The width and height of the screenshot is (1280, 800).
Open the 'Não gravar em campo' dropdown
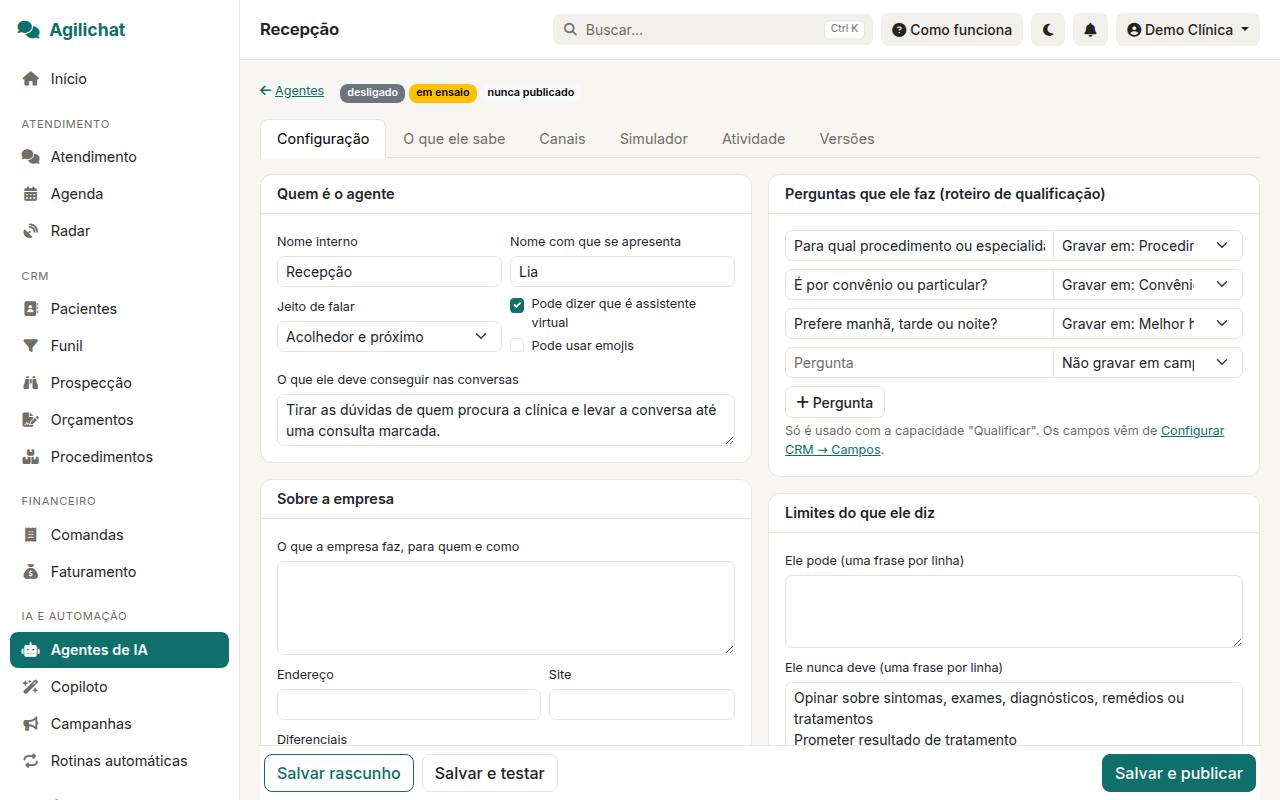click(x=1148, y=363)
